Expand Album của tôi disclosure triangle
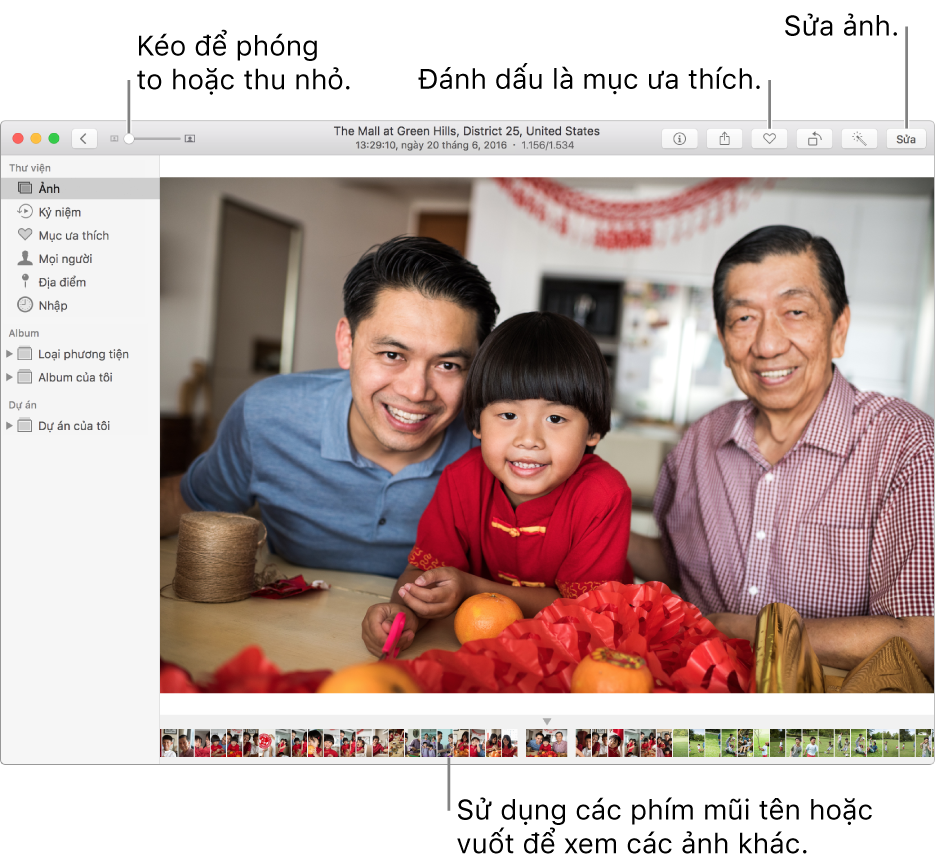Viewport: 935px width, 868px height. [x=10, y=377]
